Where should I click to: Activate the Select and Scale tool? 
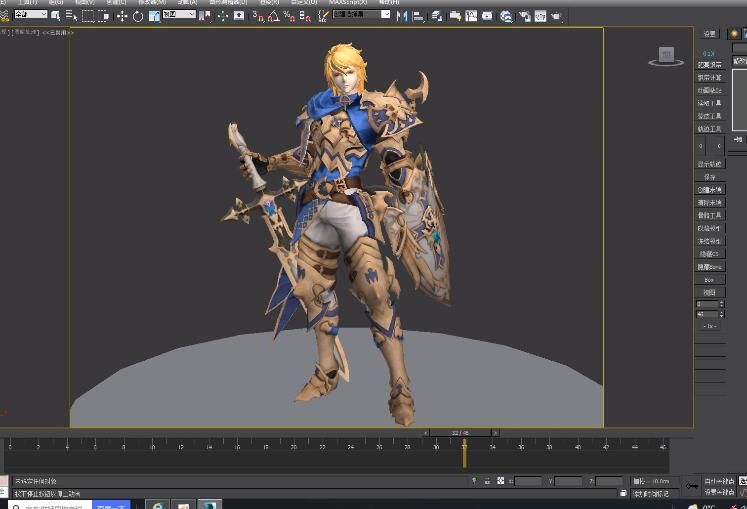154,16
